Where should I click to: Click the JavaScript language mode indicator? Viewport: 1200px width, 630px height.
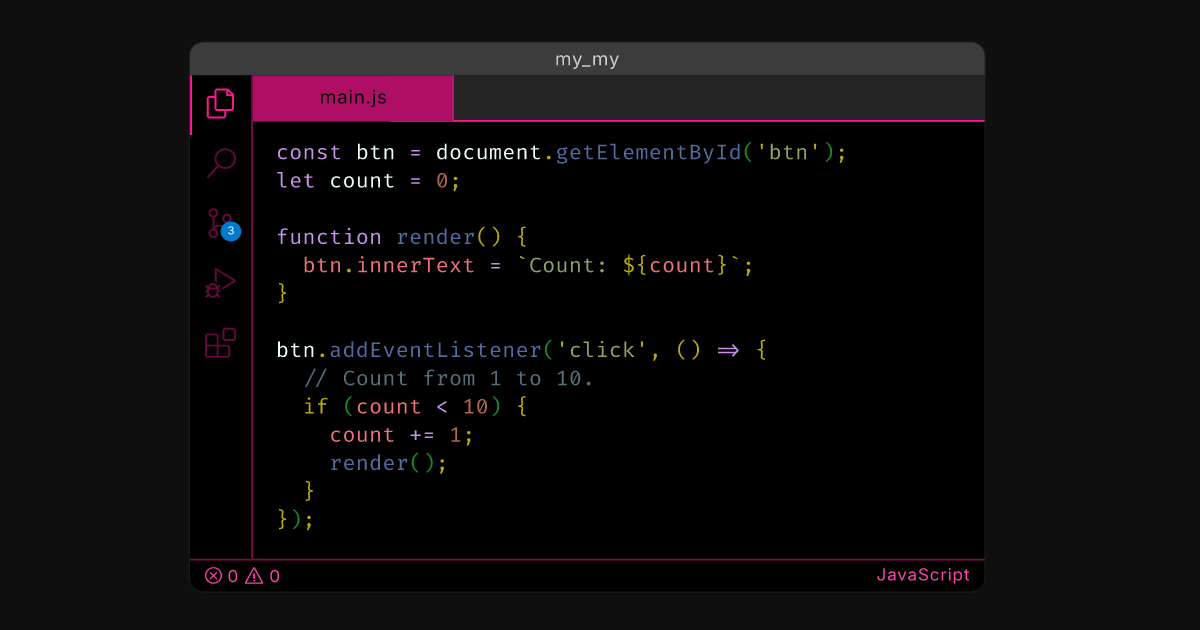pos(923,575)
